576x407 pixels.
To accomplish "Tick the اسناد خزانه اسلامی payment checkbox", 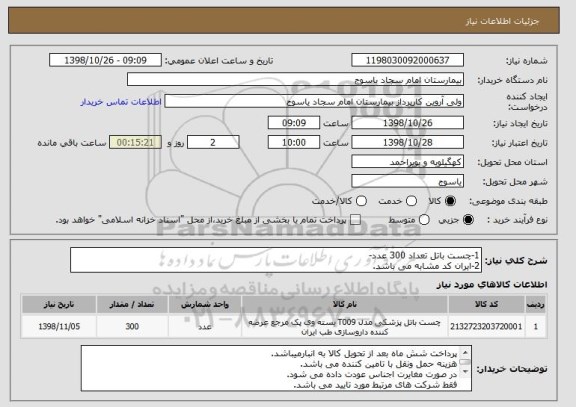I will [355, 220].
